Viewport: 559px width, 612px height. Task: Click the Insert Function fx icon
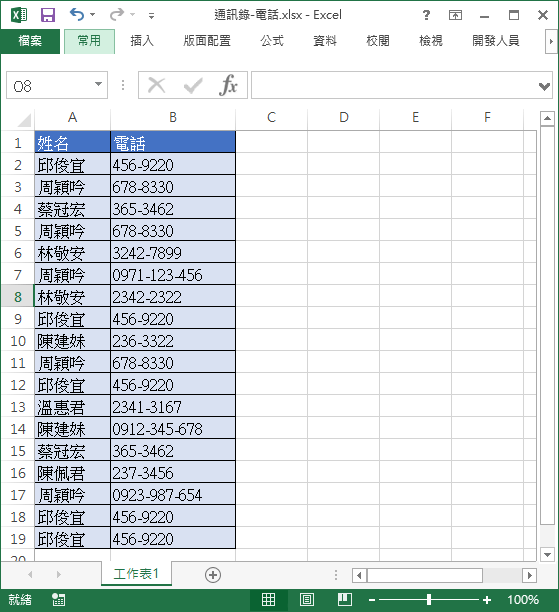(228, 85)
